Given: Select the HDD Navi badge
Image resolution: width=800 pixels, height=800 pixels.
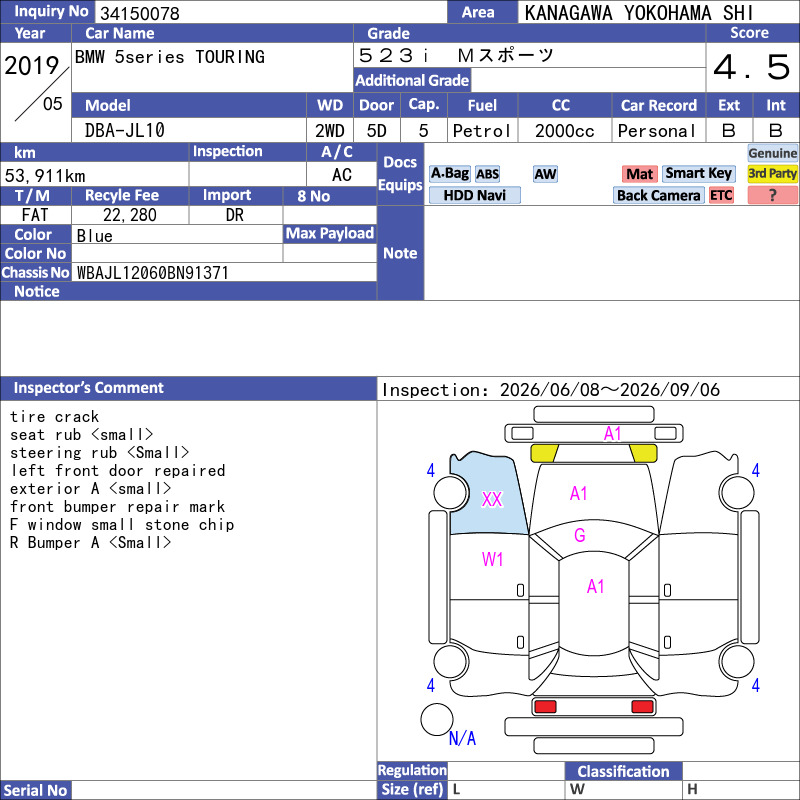Looking at the screenshot, I should pyautogui.click(x=474, y=195).
